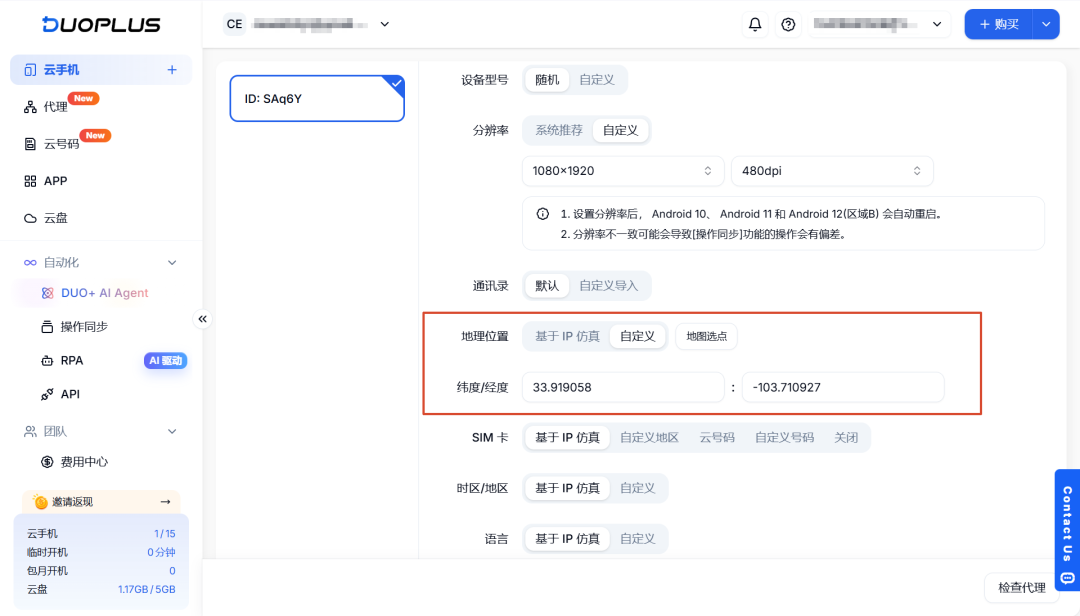The image size is (1080, 616).
Task: Select device card ID: SAq6Y
Action: (317, 99)
